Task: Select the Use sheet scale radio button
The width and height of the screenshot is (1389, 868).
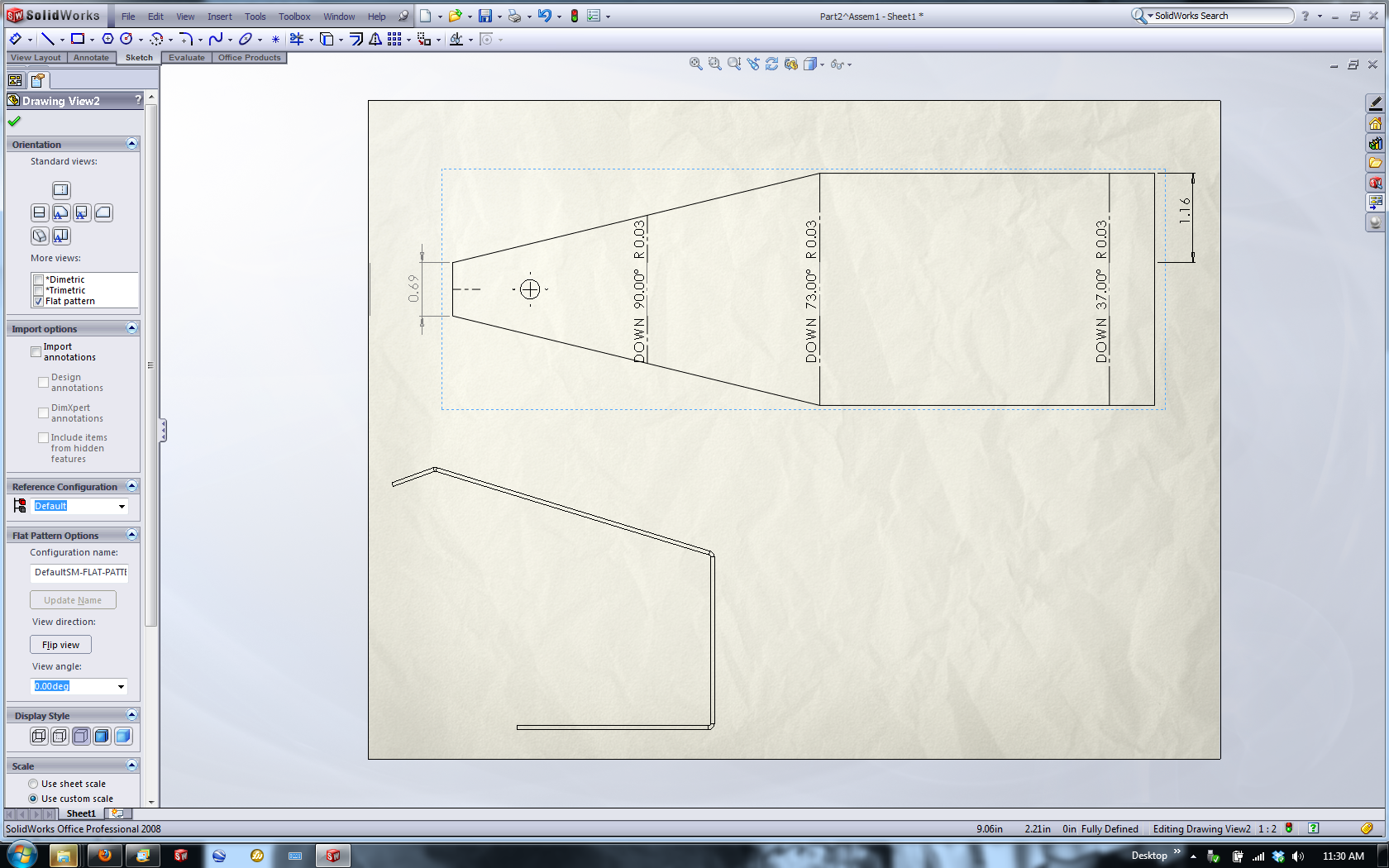Action: click(33, 784)
